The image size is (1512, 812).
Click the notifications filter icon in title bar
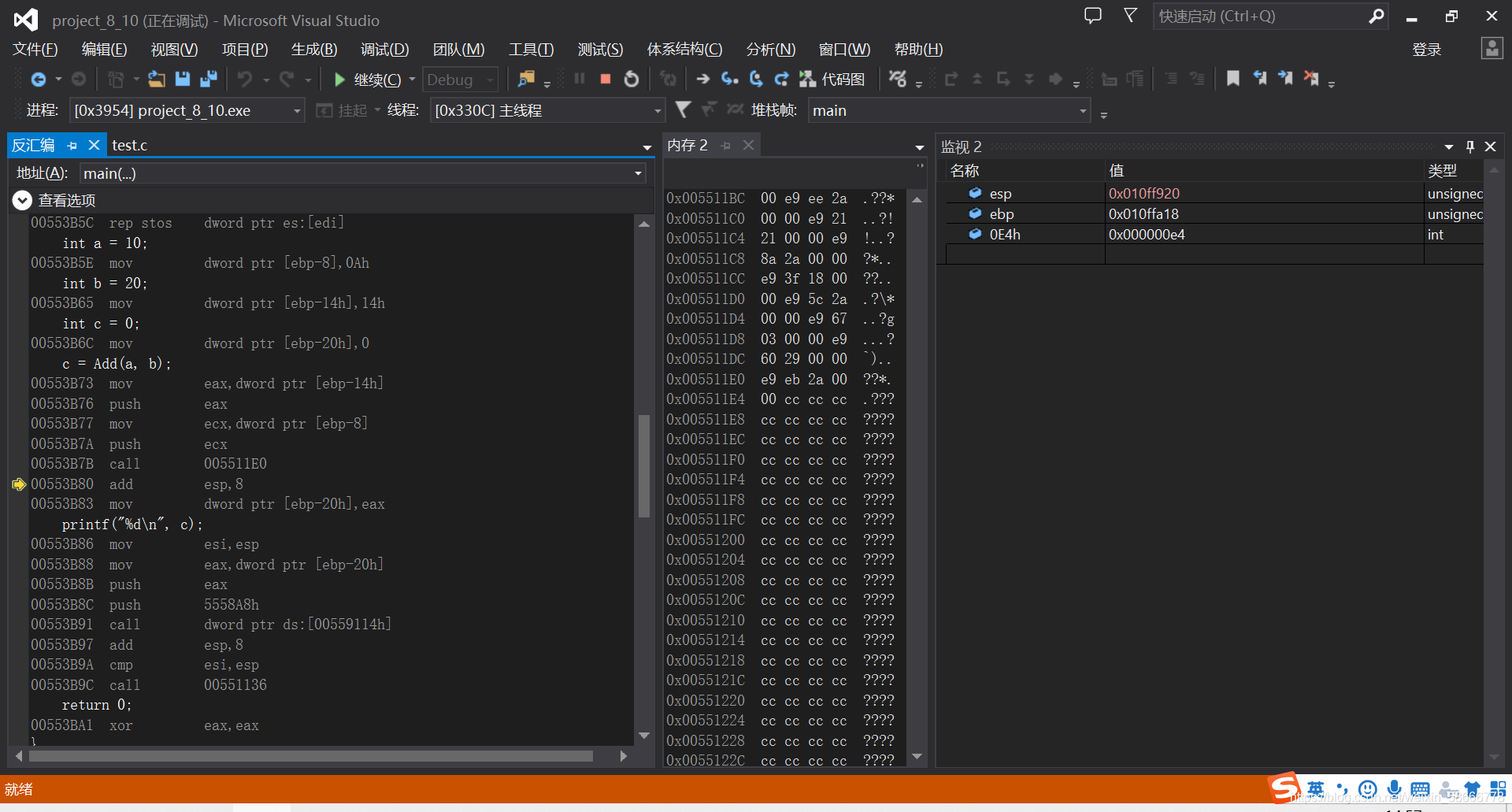pos(1130,16)
